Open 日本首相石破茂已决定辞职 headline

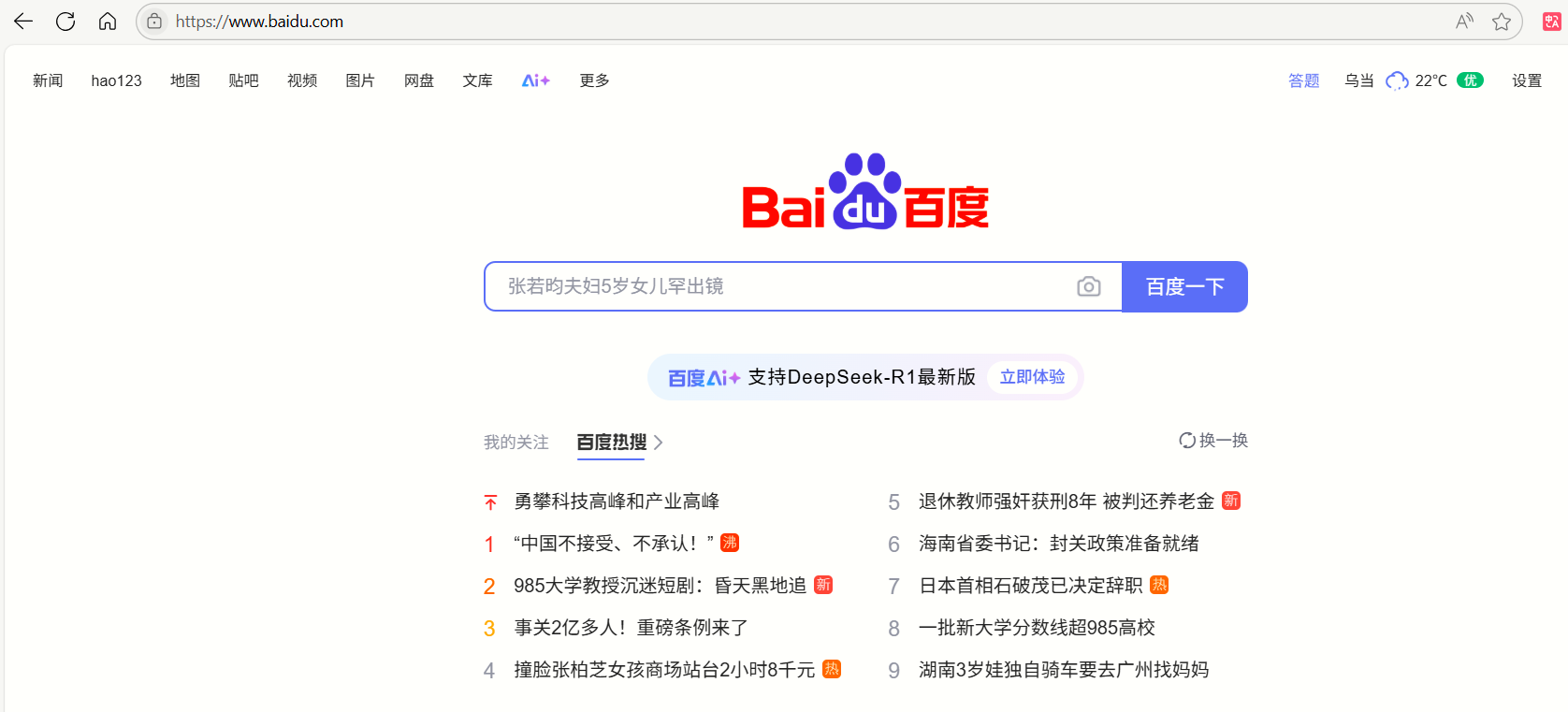(x=1030, y=586)
